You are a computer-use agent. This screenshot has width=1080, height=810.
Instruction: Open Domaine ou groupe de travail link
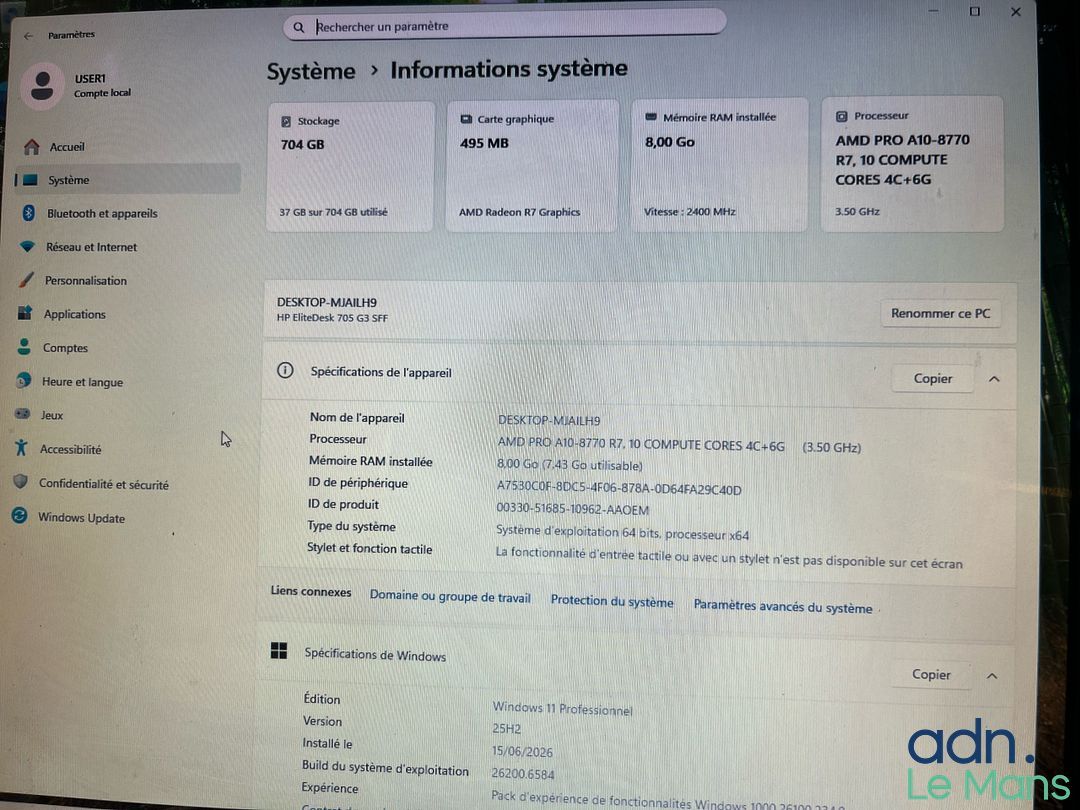[x=450, y=596]
